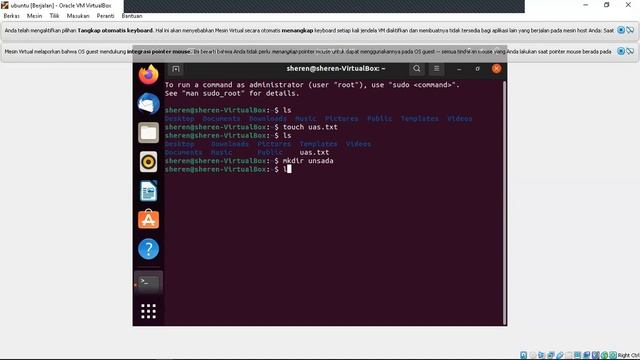
Task: Click the terminal title sheren@sheren-VirtualBox
Action: (336, 69)
